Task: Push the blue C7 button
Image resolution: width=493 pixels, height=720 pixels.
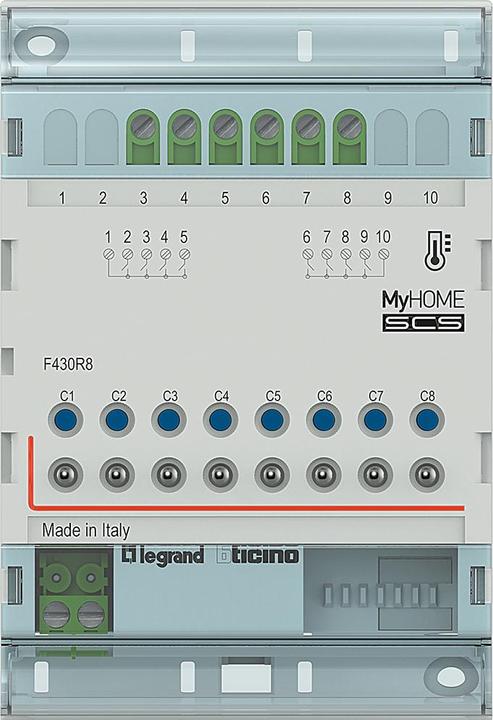Action: point(375,419)
